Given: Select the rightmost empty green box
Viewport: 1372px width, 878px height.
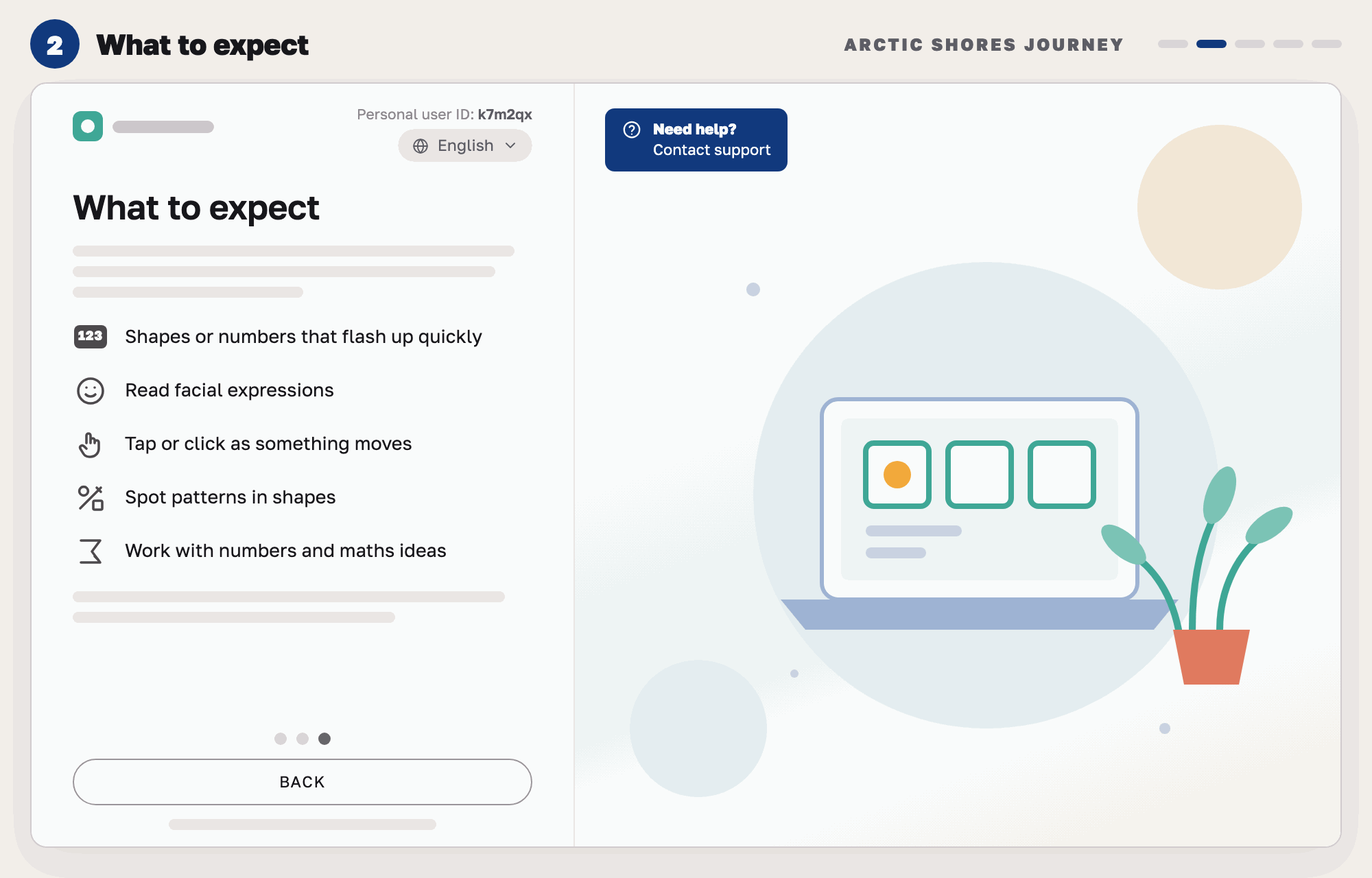Looking at the screenshot, I should coord(1062,475).
